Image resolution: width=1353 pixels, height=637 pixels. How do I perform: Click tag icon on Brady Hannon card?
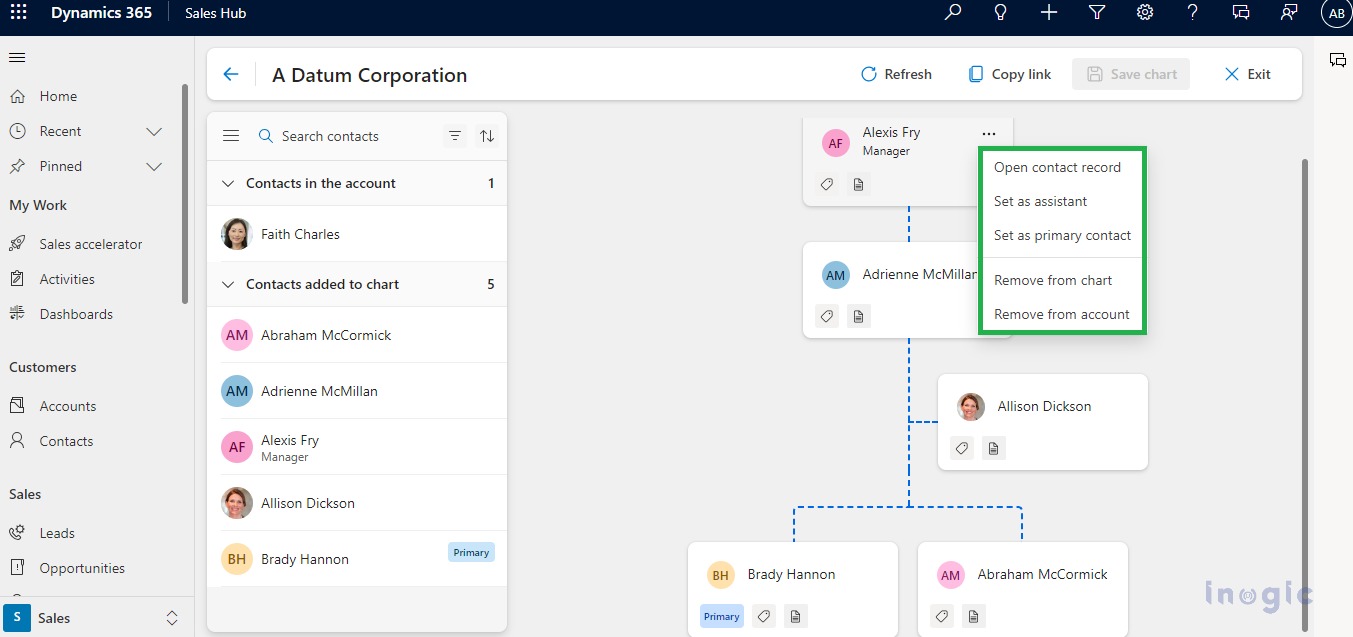pyautogui.click(x=764, y=616)
